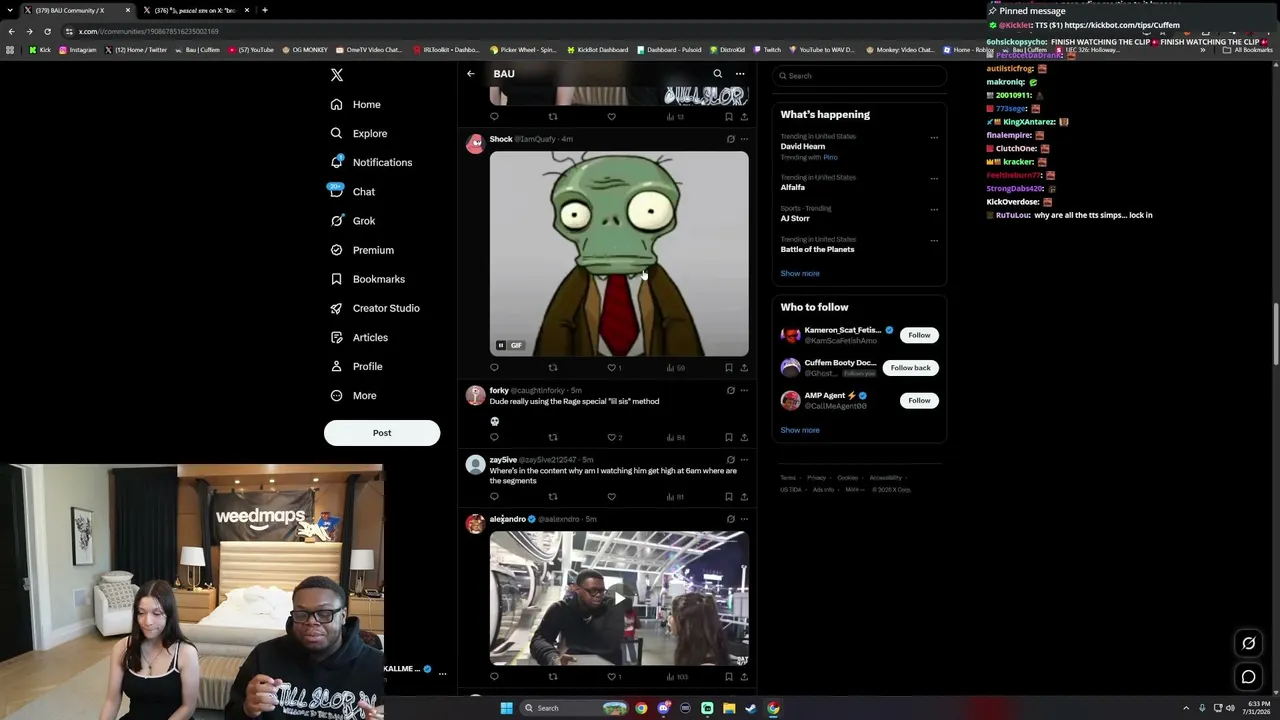Viewport: 1280px width, 720px height.
Task: Open the Kick bookmark
Action: point(40,50)
